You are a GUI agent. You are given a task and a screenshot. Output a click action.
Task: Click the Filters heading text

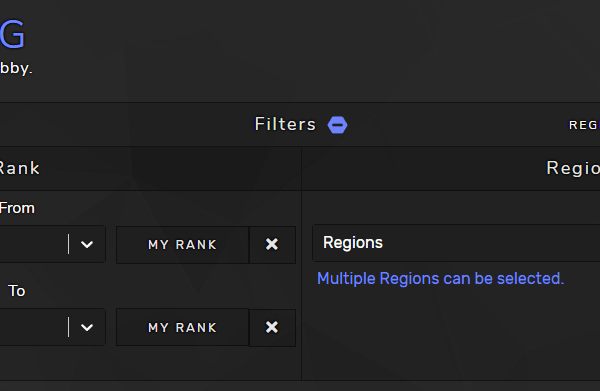click(x=285, y=124)
